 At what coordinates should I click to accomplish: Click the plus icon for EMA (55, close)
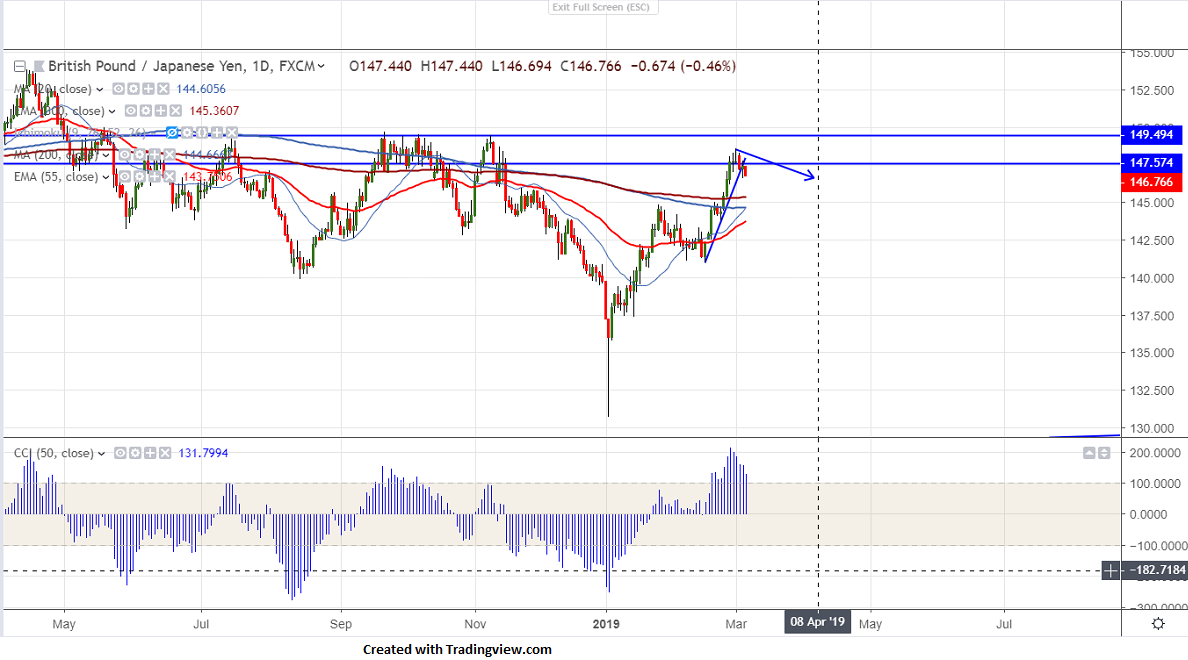(x=155, y=177)
